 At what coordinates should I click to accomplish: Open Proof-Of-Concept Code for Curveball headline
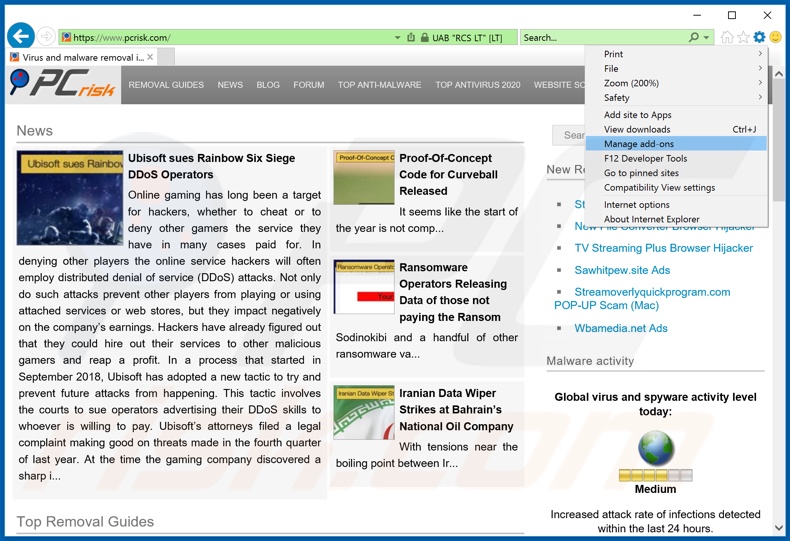tap(448, 174)
